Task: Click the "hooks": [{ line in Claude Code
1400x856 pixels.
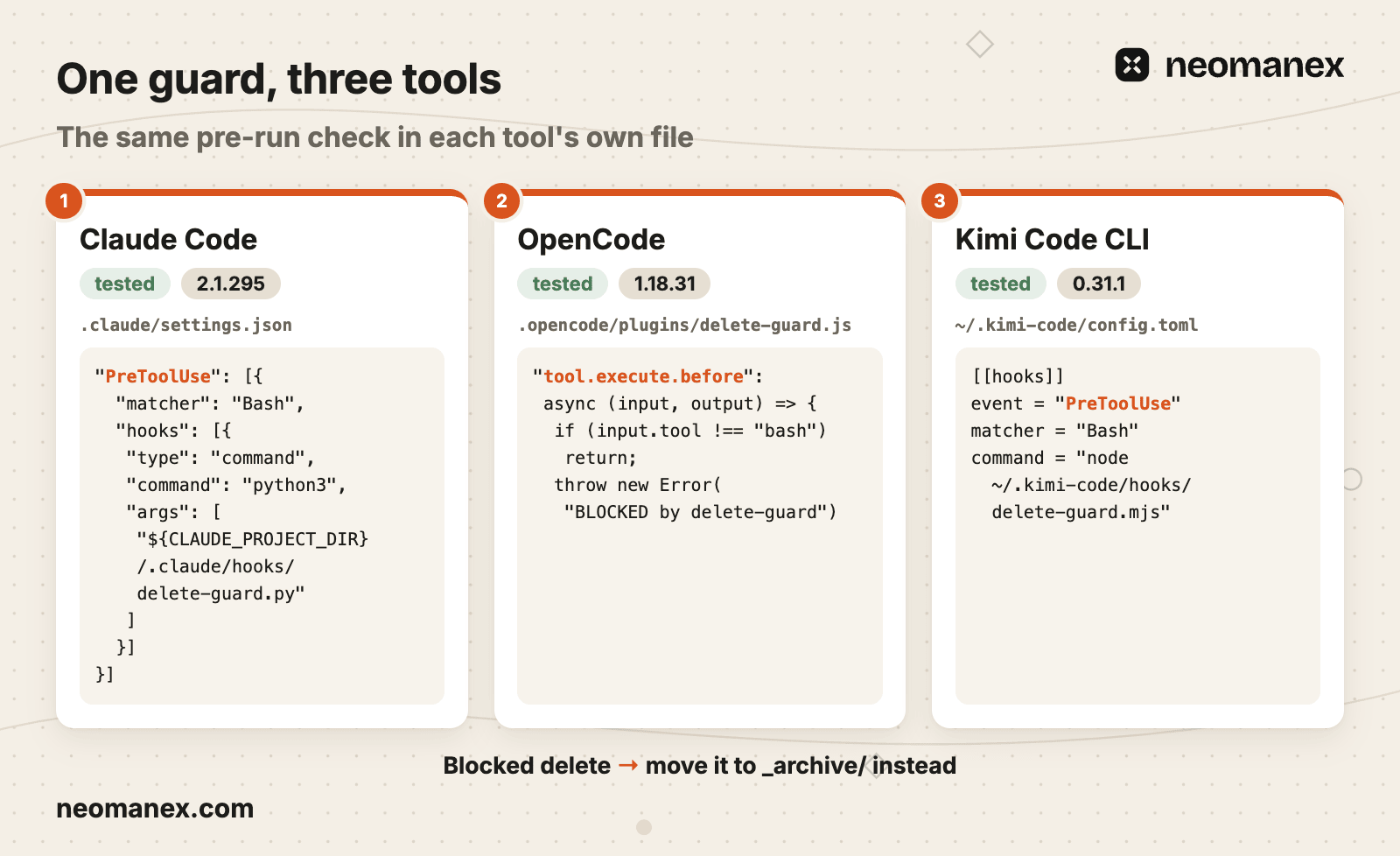Action: [173, 431]
